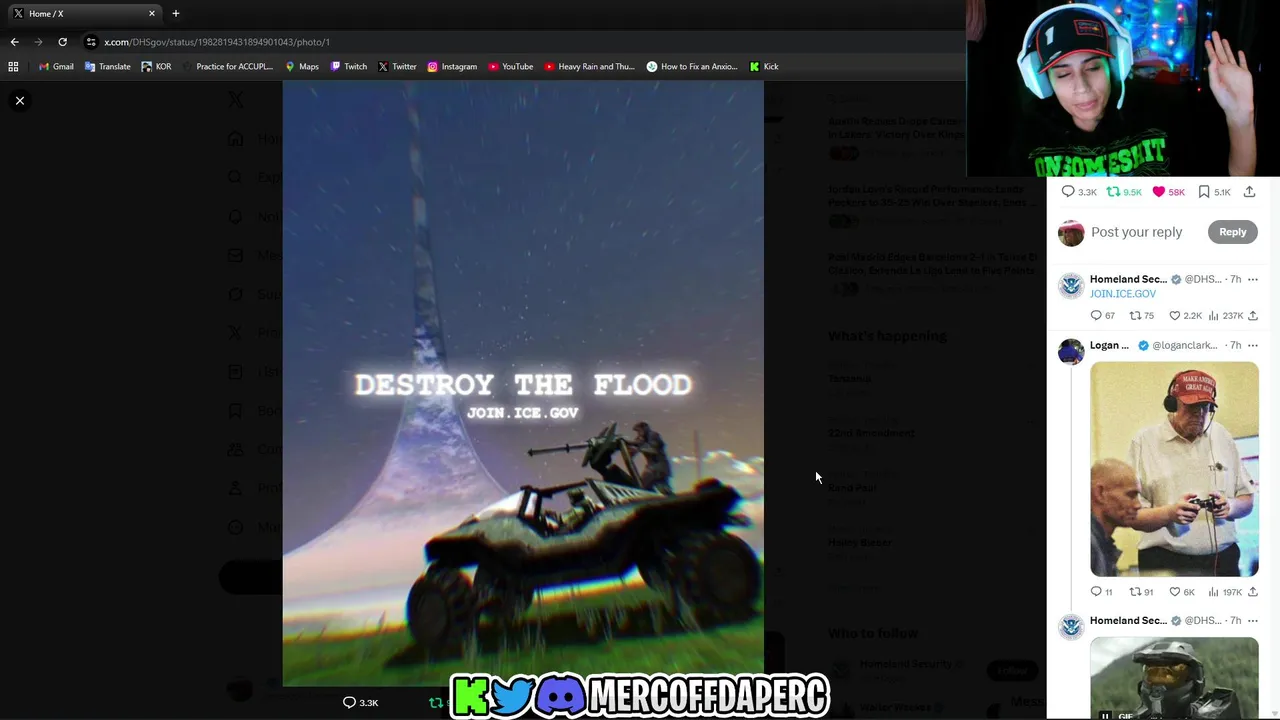This screenshot has height=720, width=1280.
Task: Open KOR bookmark
Action: (156, 66)
